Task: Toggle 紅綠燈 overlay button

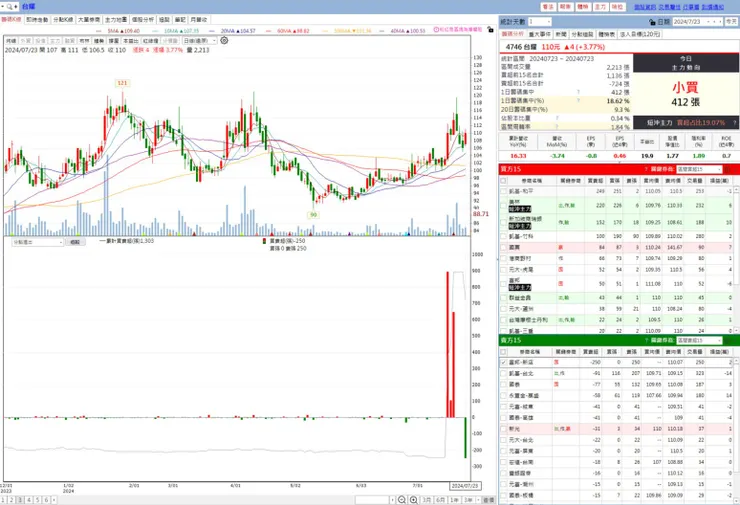Action: tap(151, 41)
